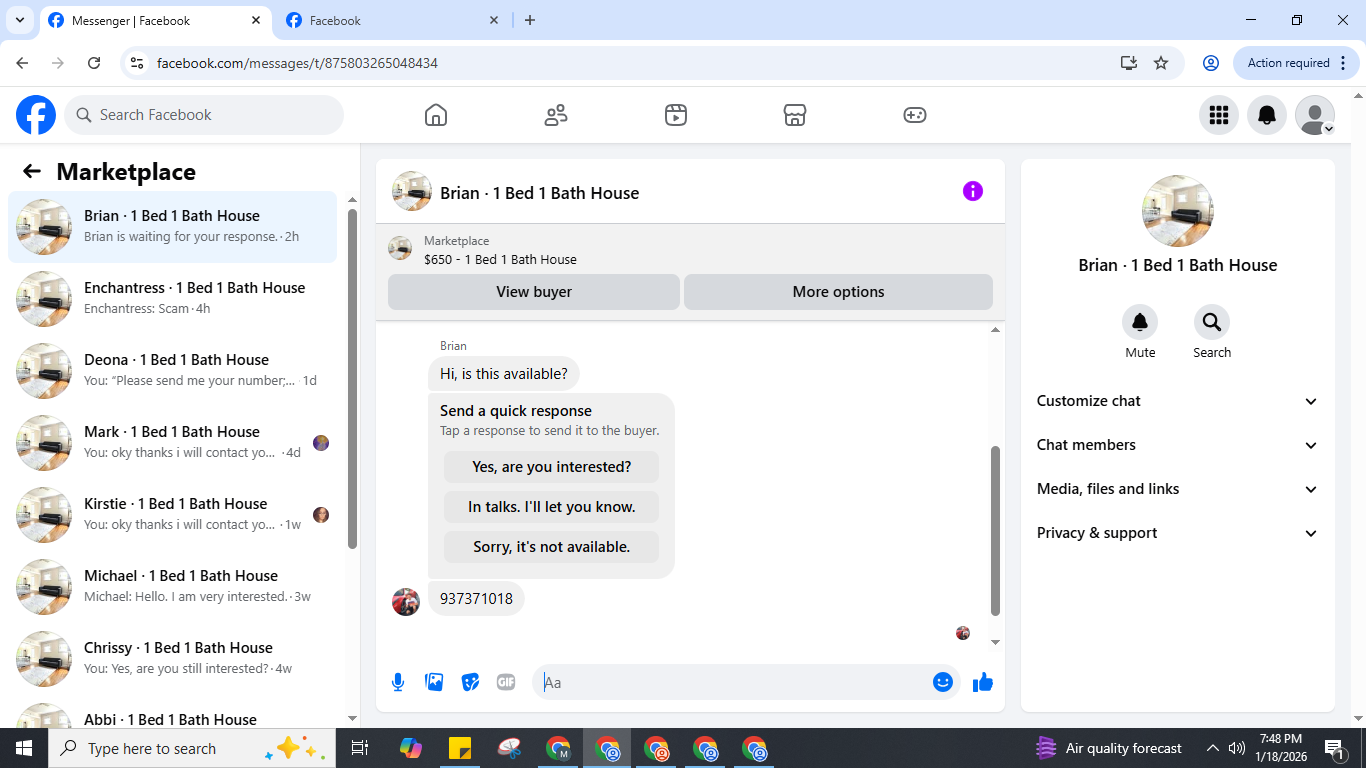Send a thumbs-up like
This screenshot has width=1366, height=768.
pos(983,682)
